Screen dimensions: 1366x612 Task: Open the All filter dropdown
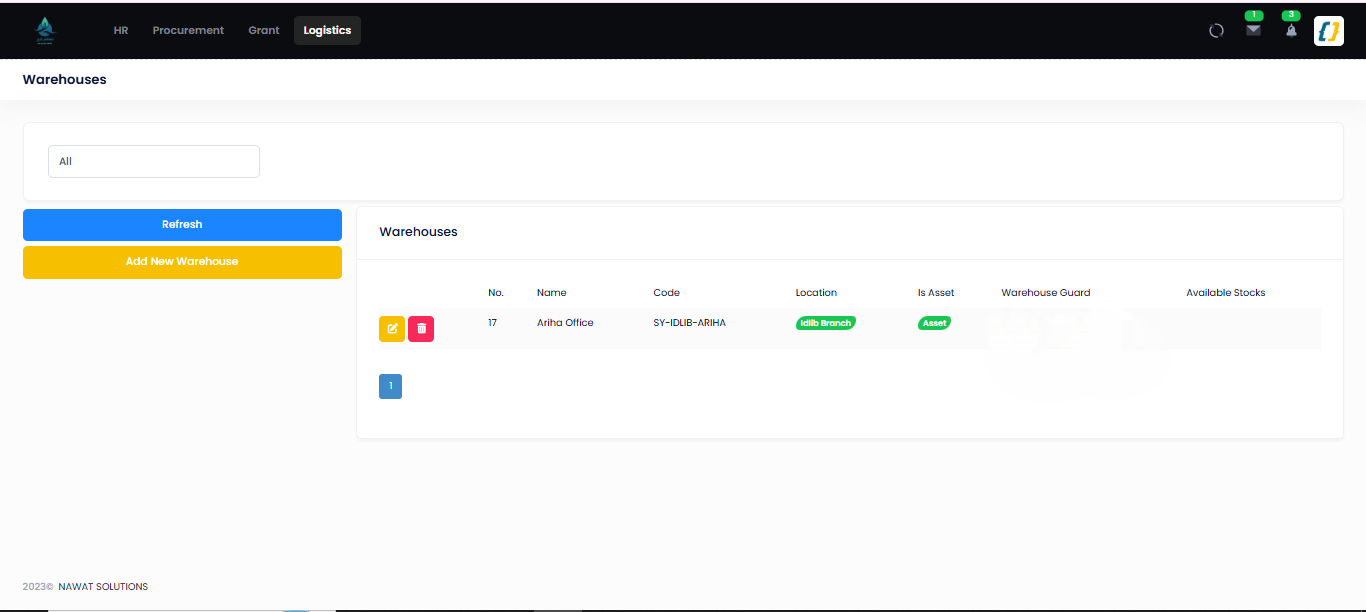[x=154, y=161]
